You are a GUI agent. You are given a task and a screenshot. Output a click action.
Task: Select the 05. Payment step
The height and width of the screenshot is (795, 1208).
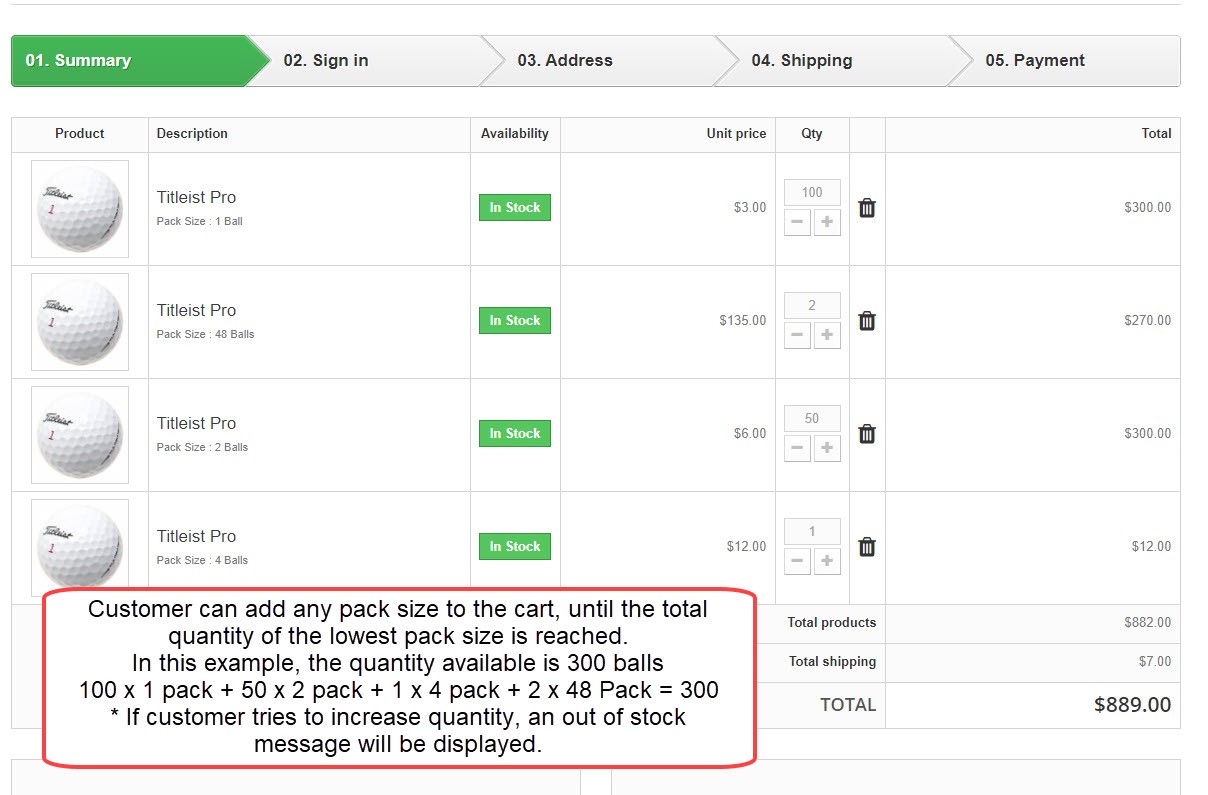(x=1035, y=60)
